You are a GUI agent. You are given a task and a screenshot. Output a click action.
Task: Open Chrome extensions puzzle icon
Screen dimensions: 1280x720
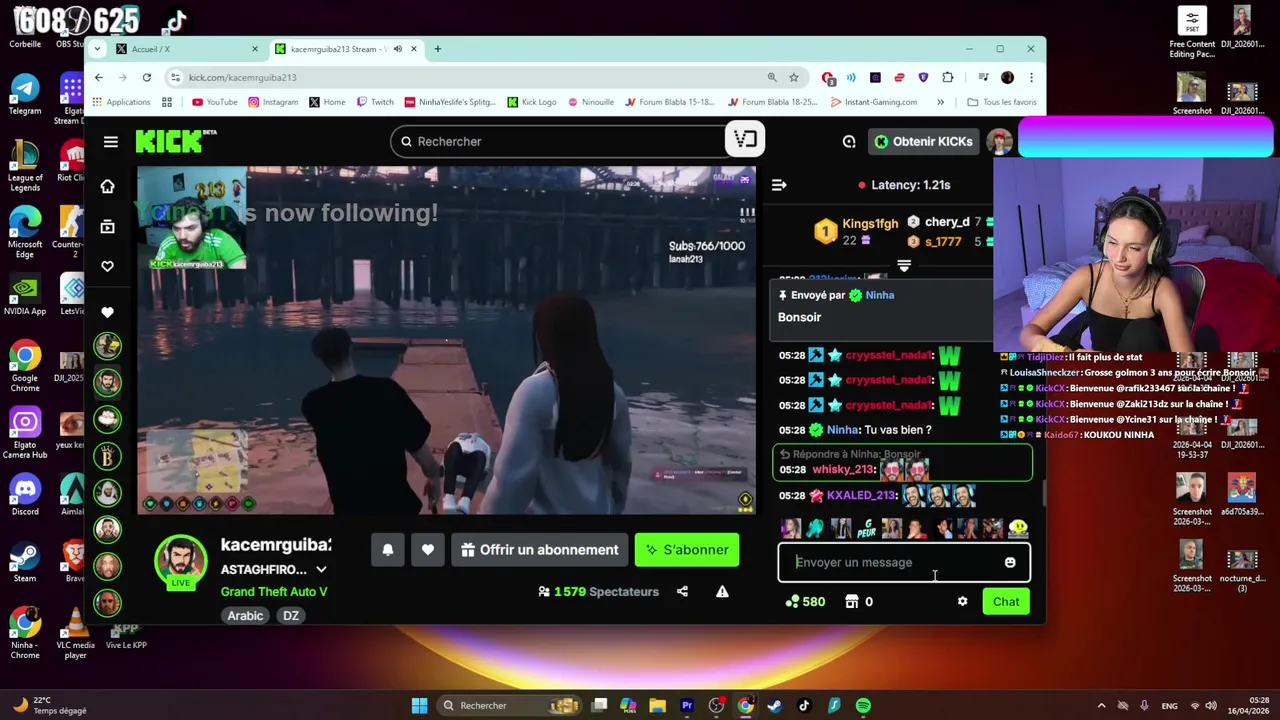(x=948, y=77)
